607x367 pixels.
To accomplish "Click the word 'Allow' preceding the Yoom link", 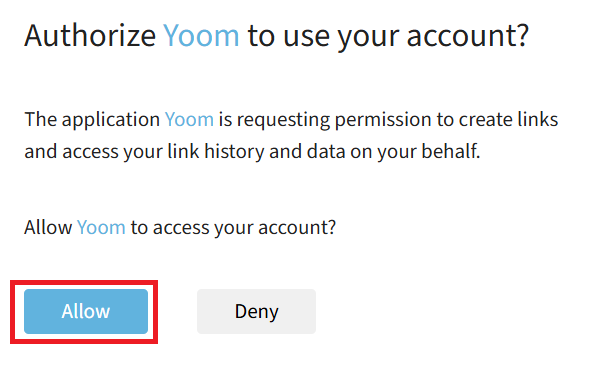I will click(x=48, y=227).
